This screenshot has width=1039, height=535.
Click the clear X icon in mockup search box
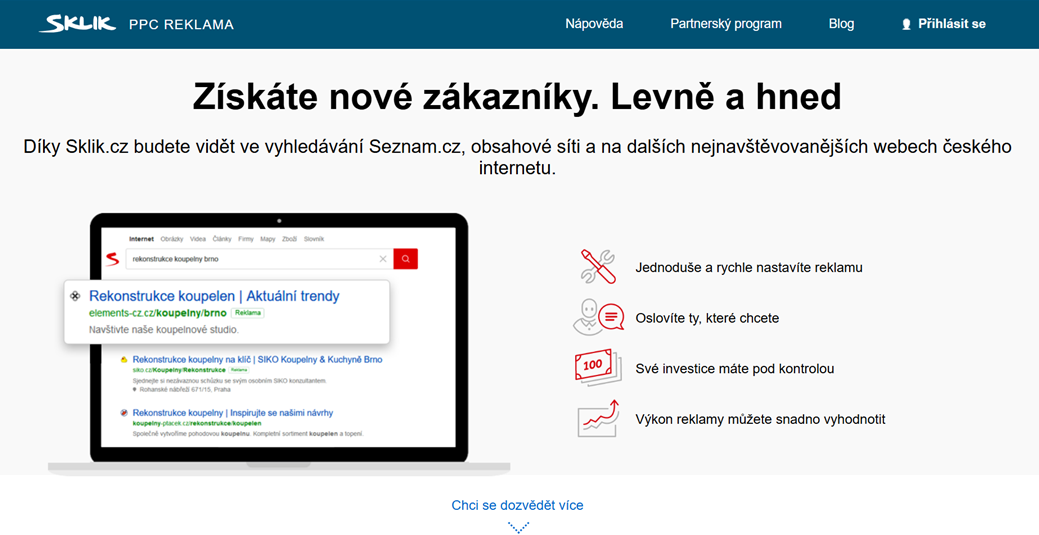click(382, 259)
